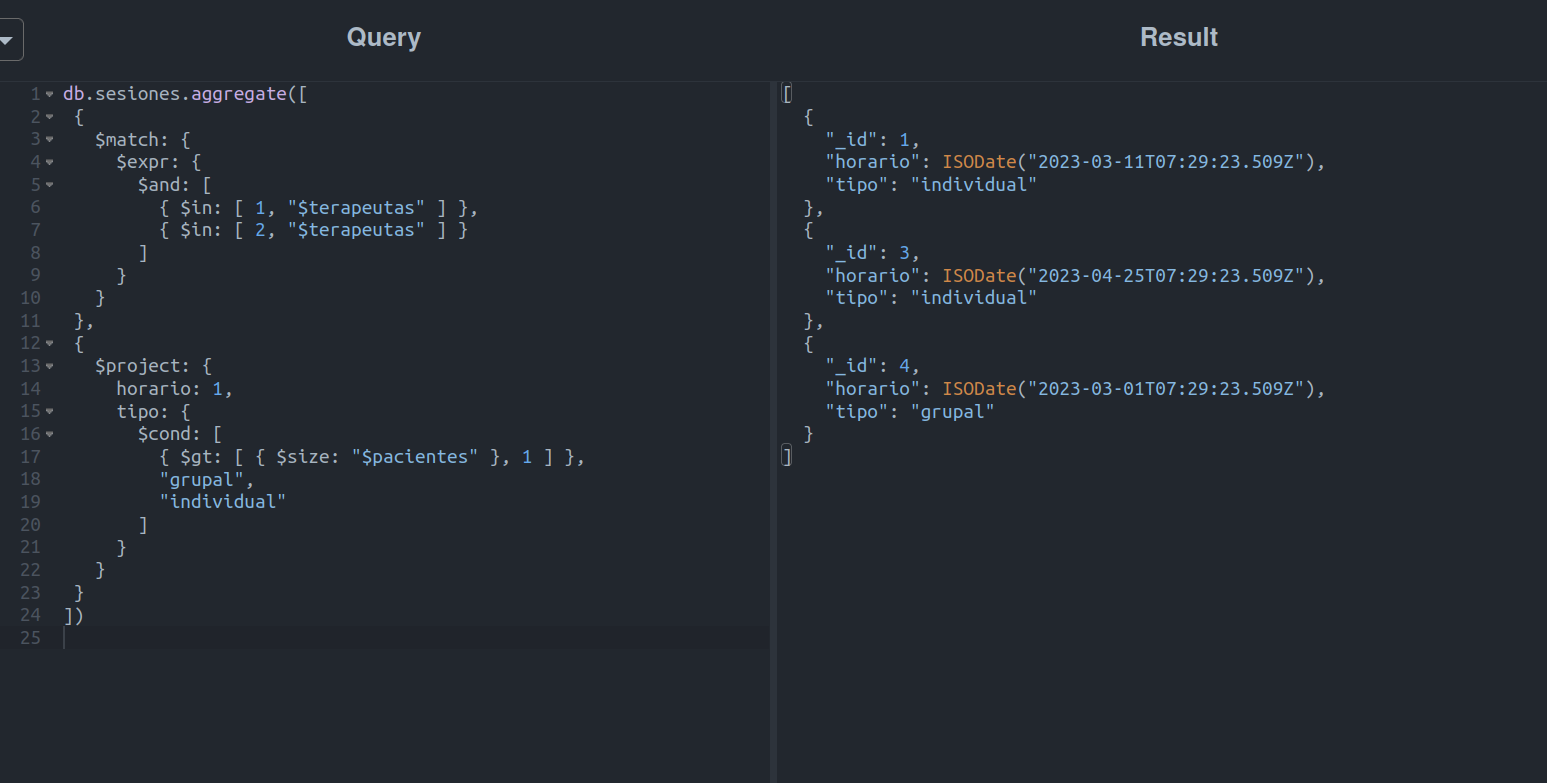
Task: Click "tipo": "individual" under _id 1
Action: coord(931,185)
